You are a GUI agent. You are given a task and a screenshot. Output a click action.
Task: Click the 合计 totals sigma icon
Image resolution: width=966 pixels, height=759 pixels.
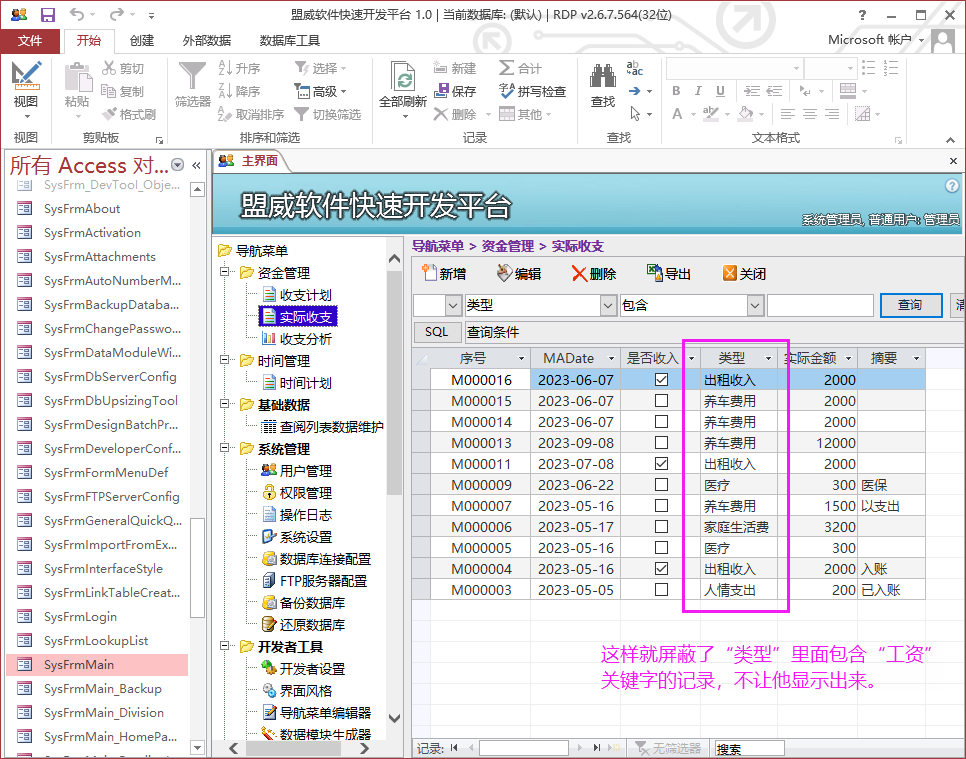[506, 68]
